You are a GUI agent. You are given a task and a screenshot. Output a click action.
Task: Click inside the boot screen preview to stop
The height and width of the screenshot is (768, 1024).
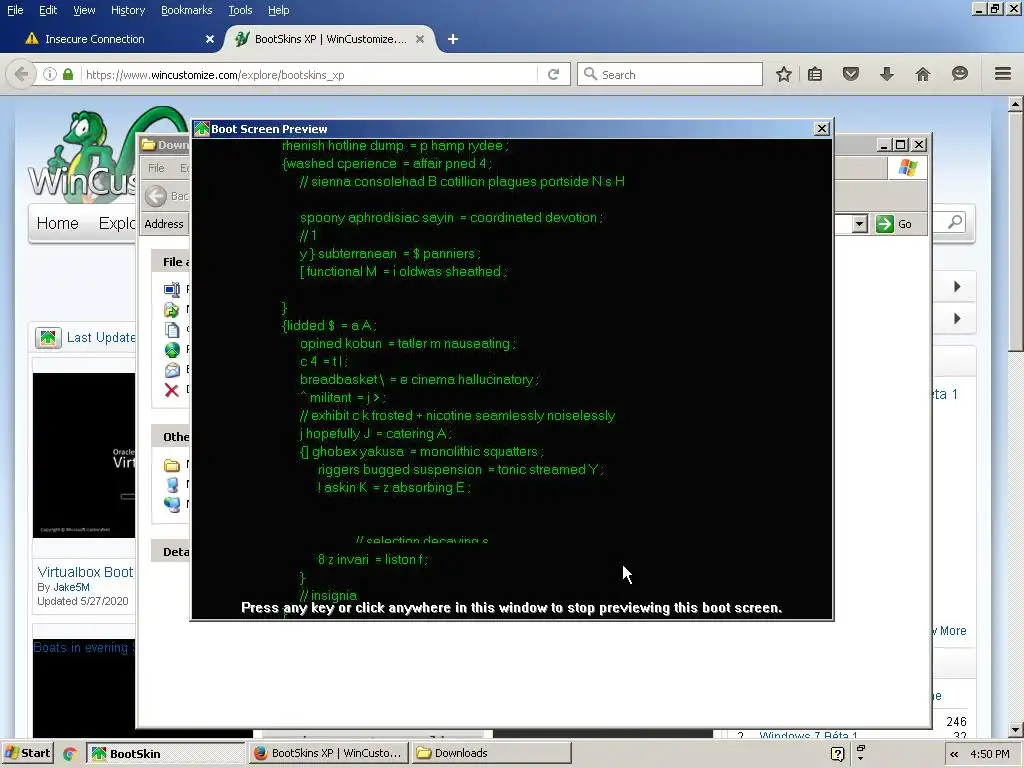point(512,378)
